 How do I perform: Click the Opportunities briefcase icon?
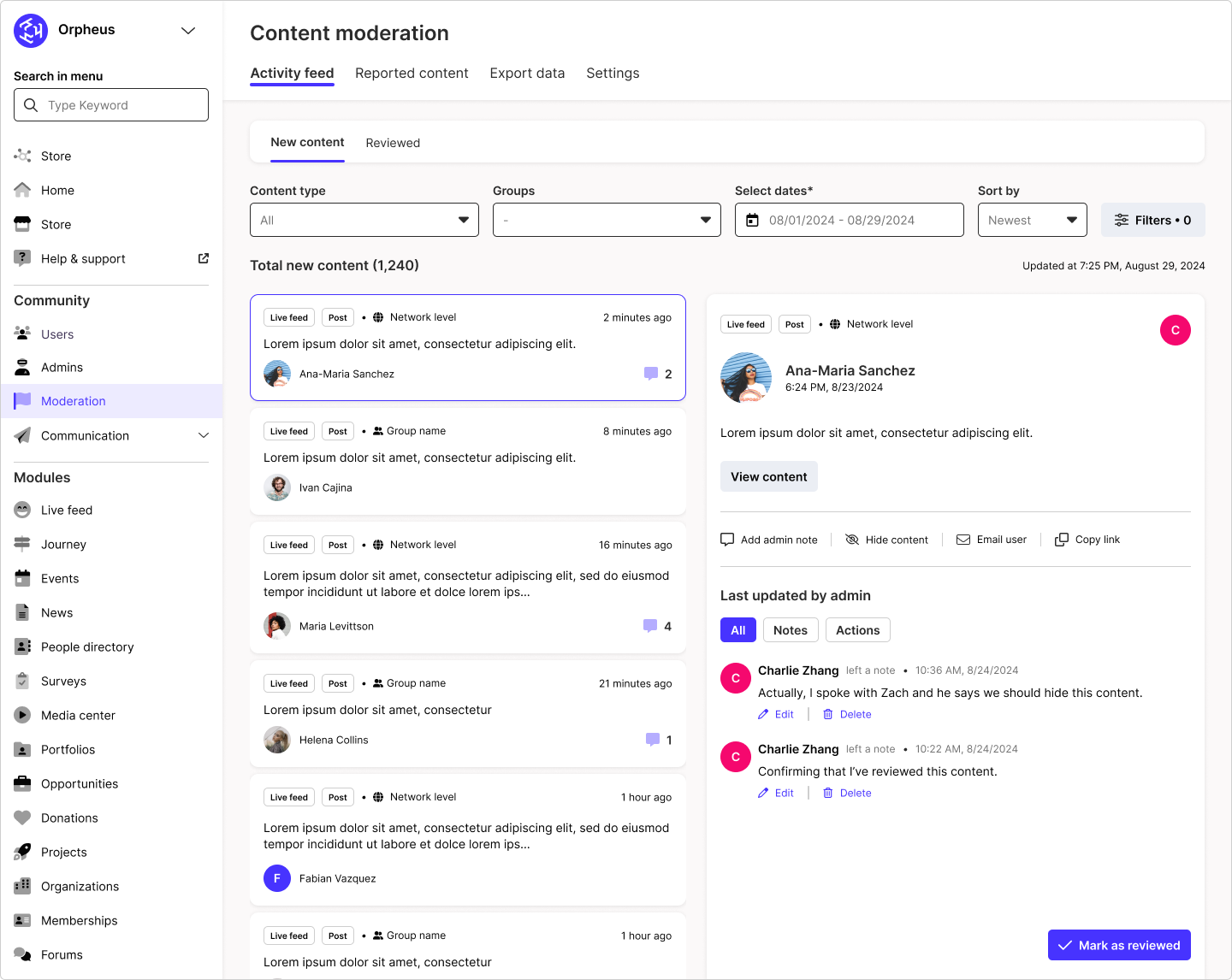tap(22, 783)
